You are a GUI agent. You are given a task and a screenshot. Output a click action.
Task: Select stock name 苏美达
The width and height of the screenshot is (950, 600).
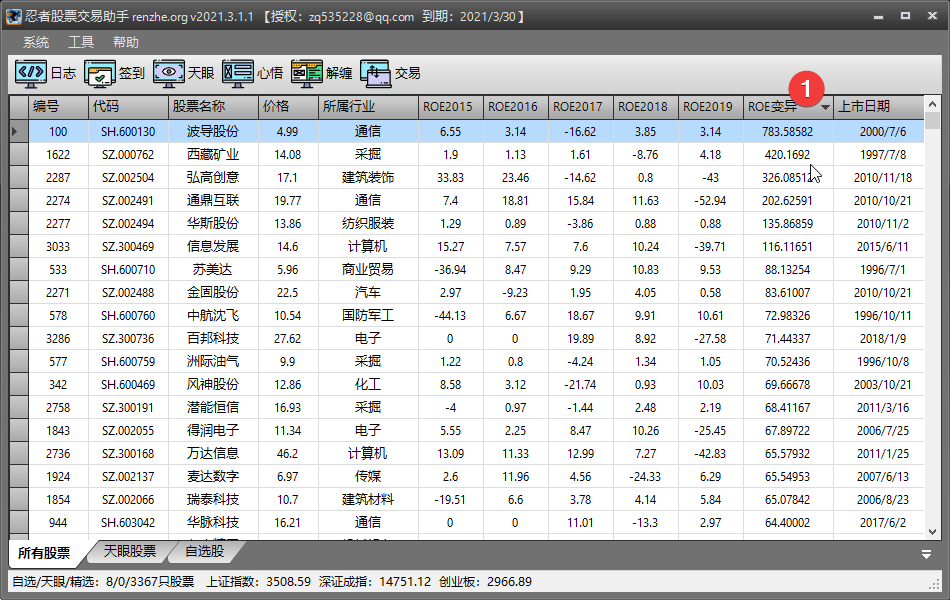pyautogui.click(x=213, y=270)
